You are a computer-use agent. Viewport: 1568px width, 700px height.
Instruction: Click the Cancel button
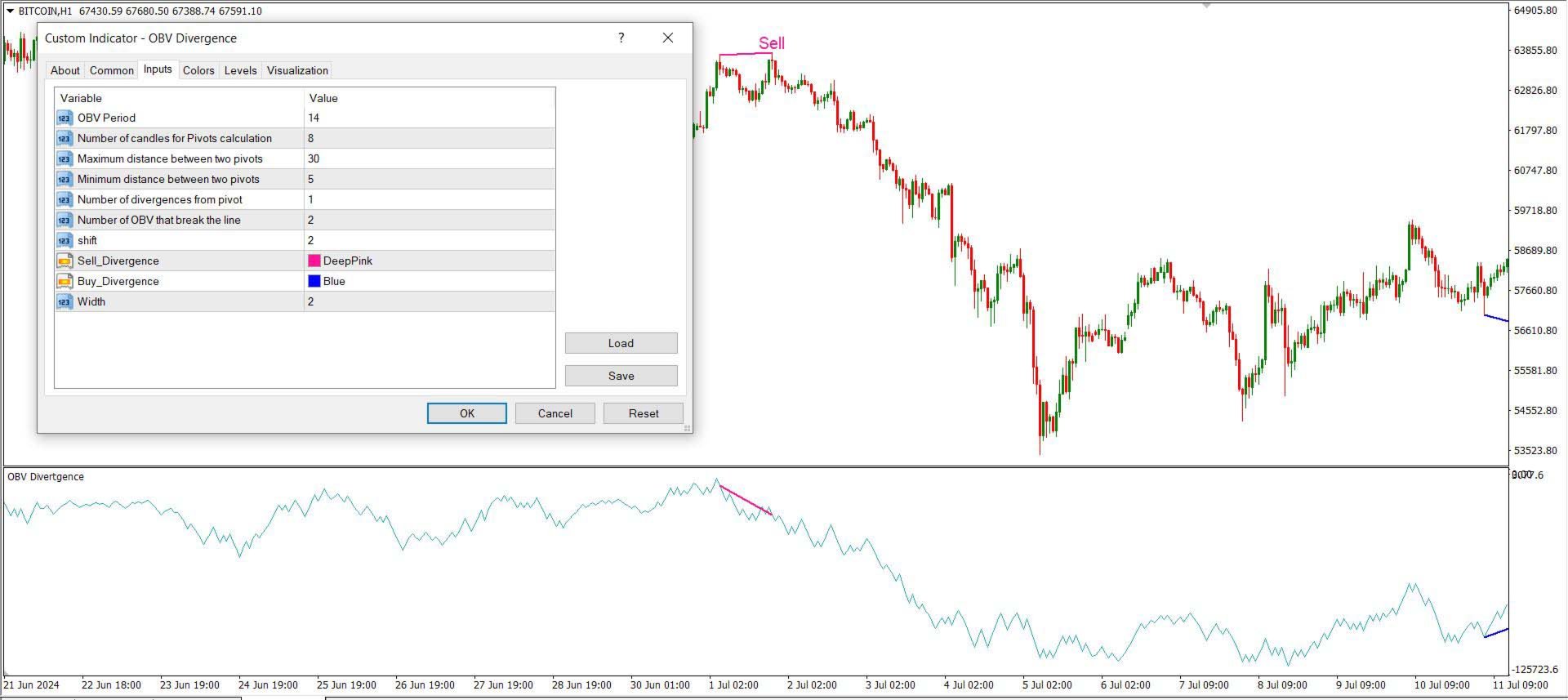coord(555,413)
